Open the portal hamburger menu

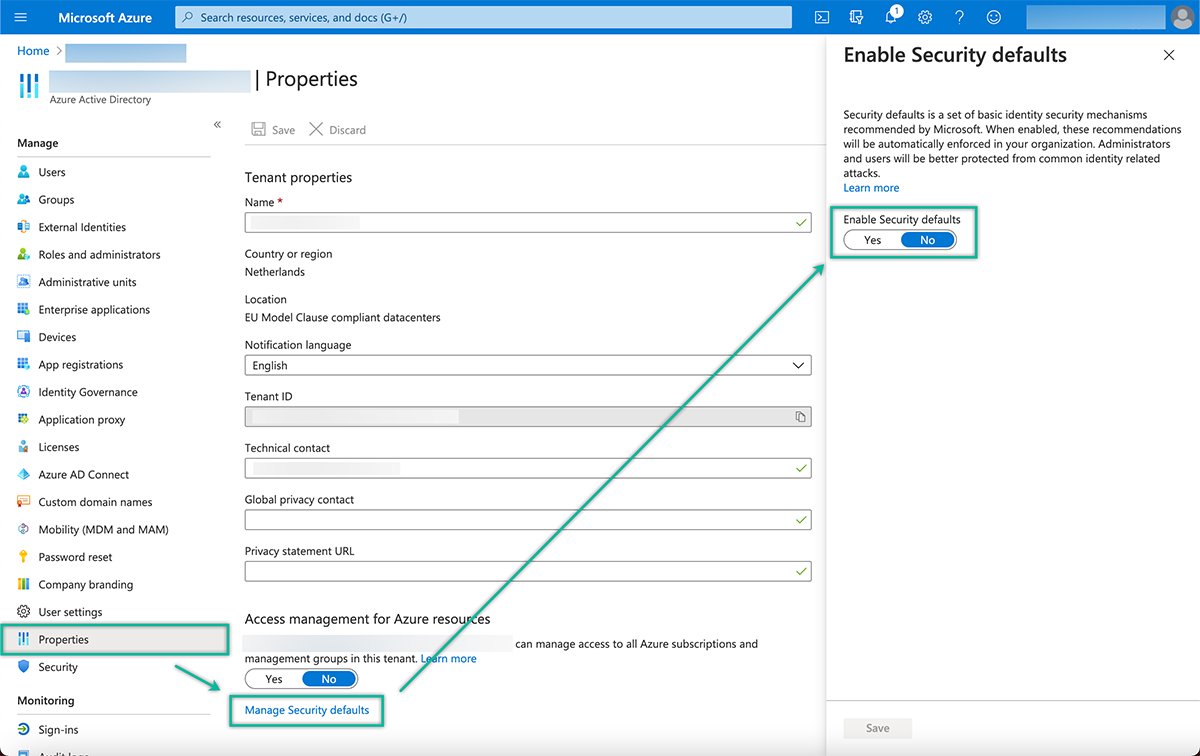tap(20, 16)
